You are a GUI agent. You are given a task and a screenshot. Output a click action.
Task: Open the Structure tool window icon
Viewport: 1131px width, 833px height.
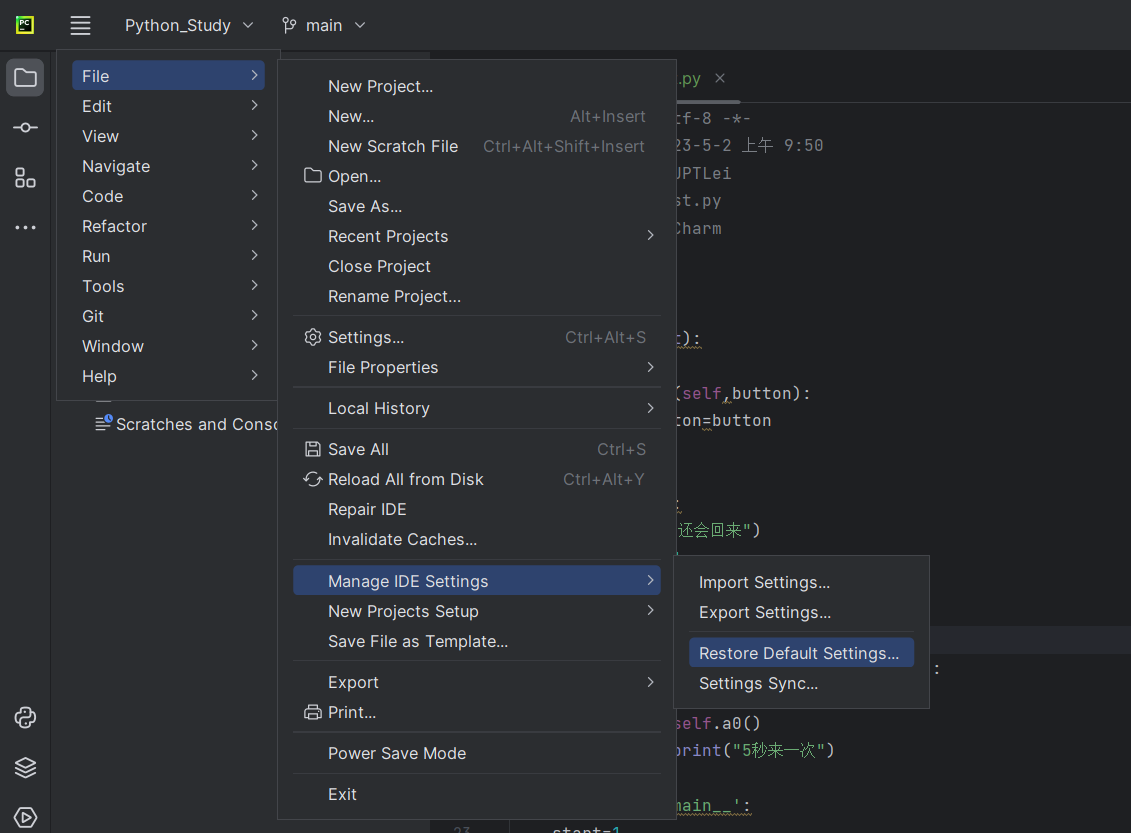pos(25,177)
